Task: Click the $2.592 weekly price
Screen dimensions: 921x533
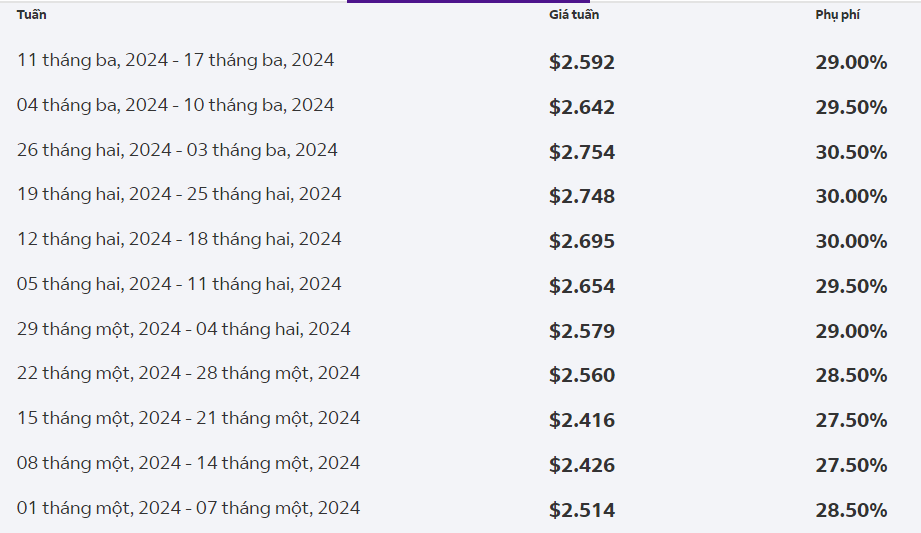Action: (x=582, y=62)
